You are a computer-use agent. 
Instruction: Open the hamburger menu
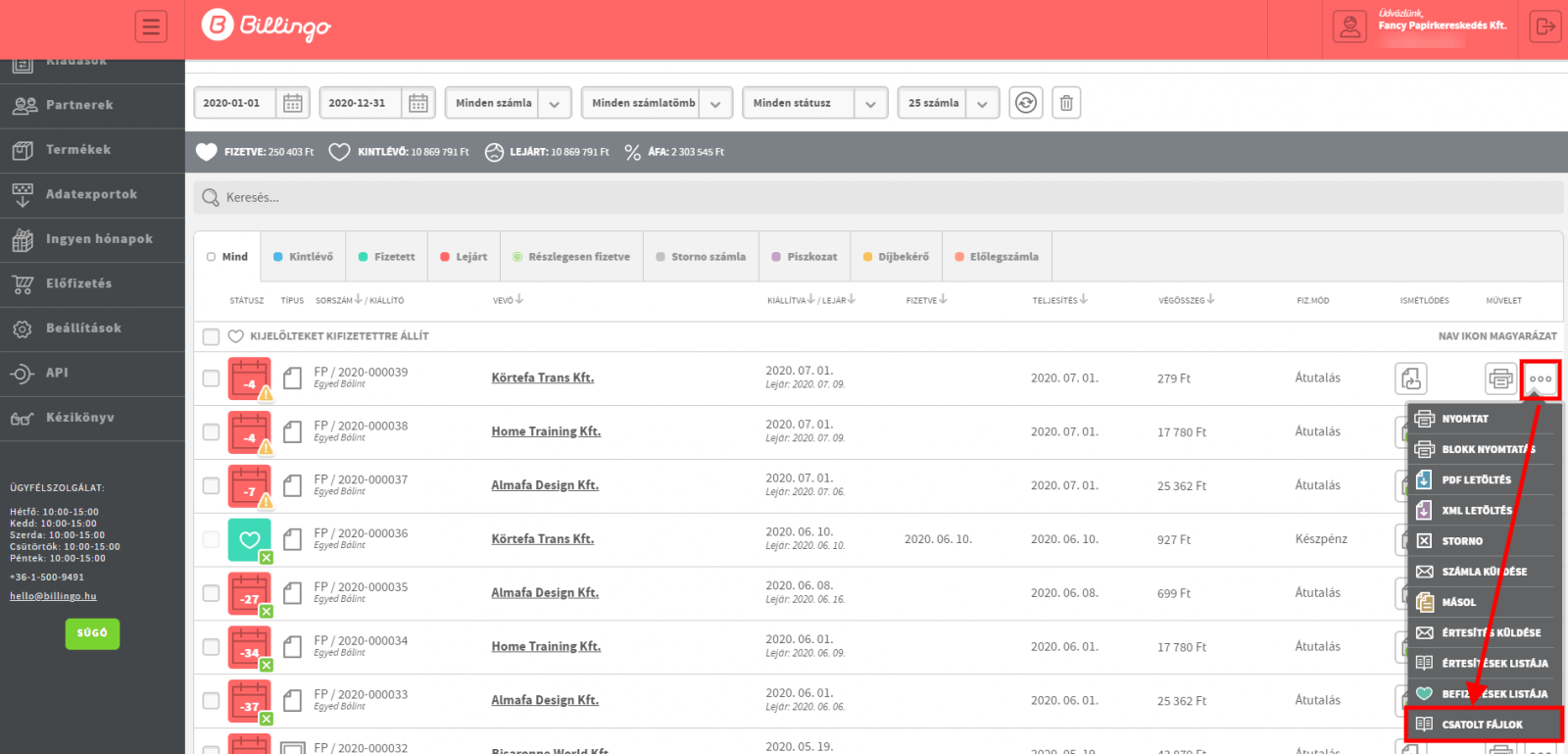tap(151, 26)
